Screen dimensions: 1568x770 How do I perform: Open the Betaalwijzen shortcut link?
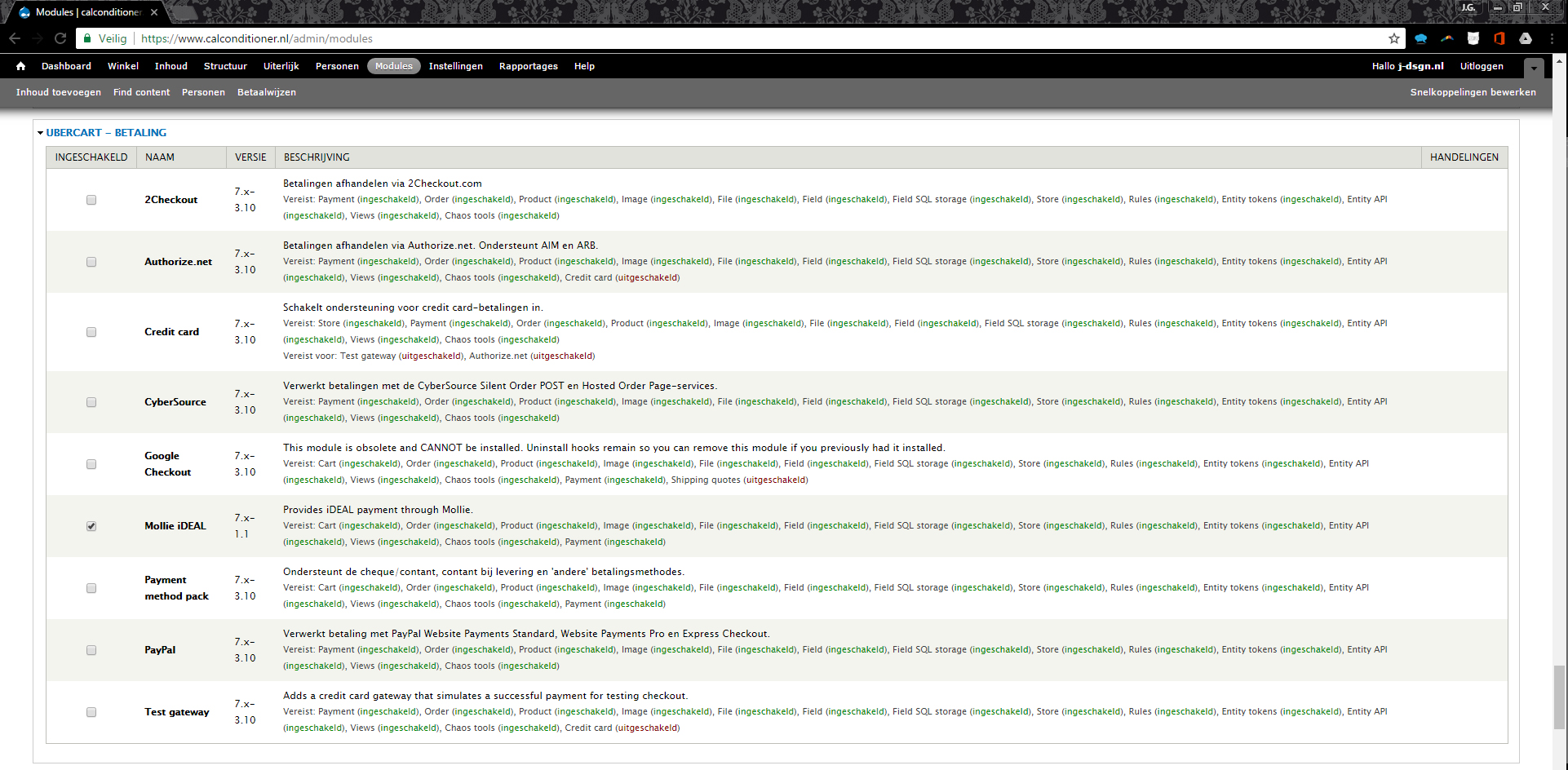[x=266, y=92]
